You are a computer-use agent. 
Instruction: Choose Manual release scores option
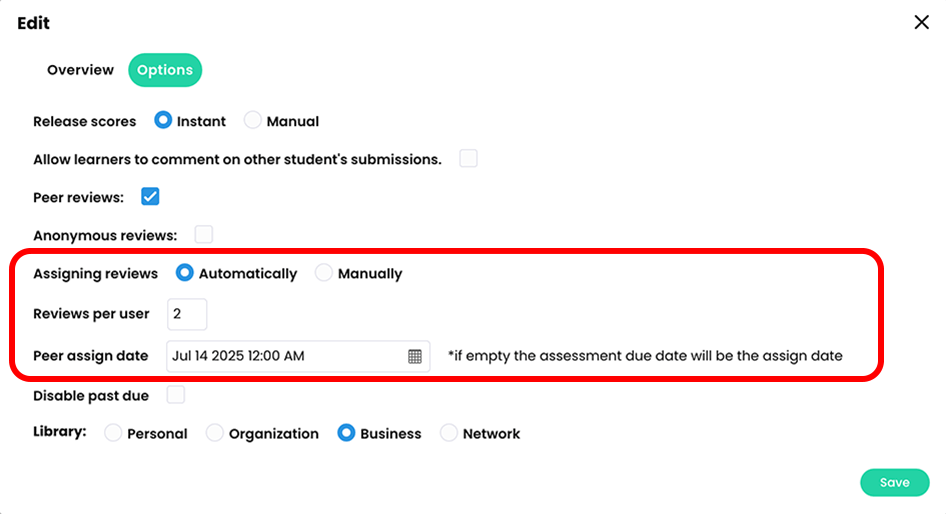click(252, 120)
